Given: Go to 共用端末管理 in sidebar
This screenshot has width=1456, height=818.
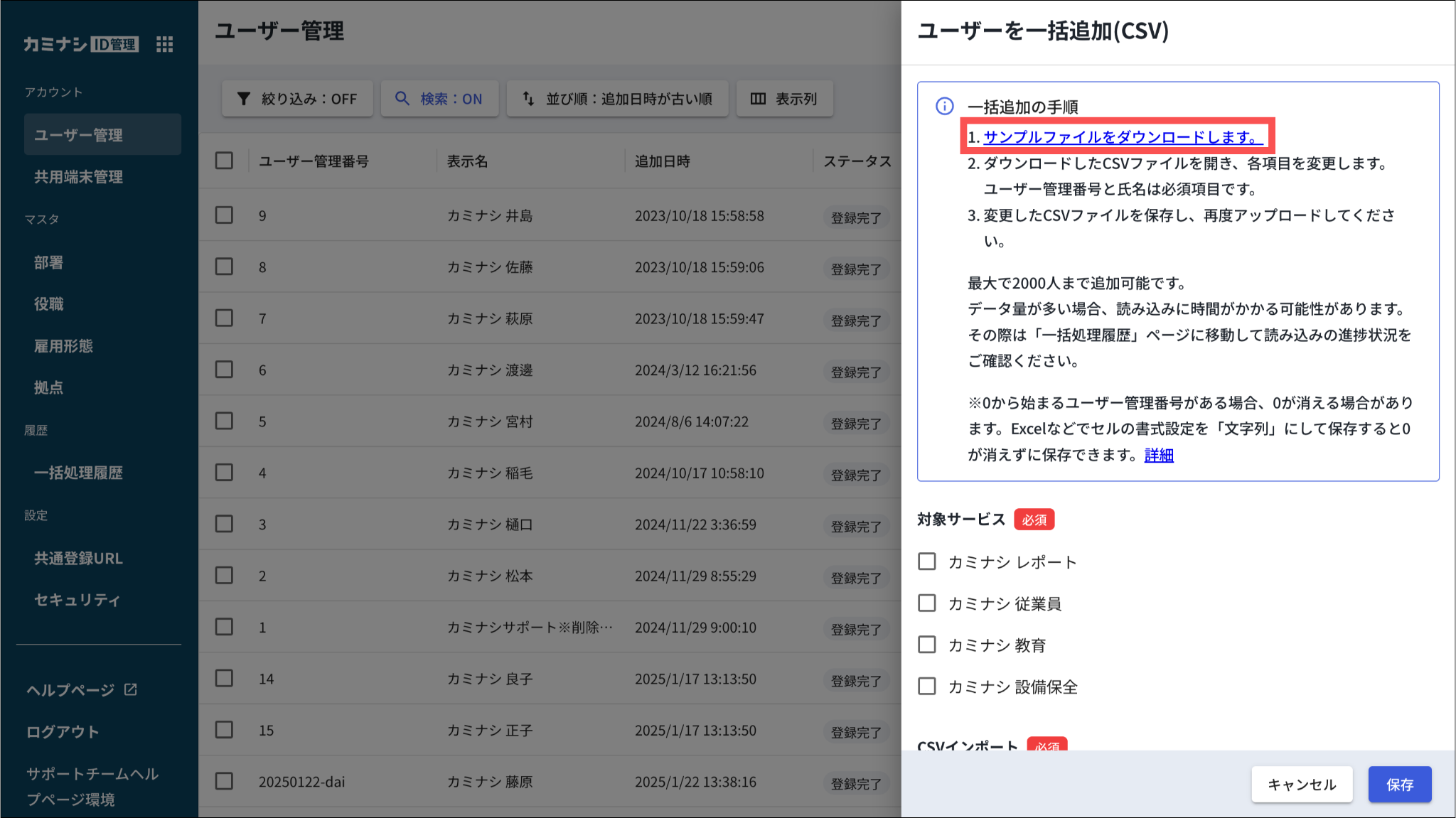Looking at the screenshot, I should click(x=78, y=177).
